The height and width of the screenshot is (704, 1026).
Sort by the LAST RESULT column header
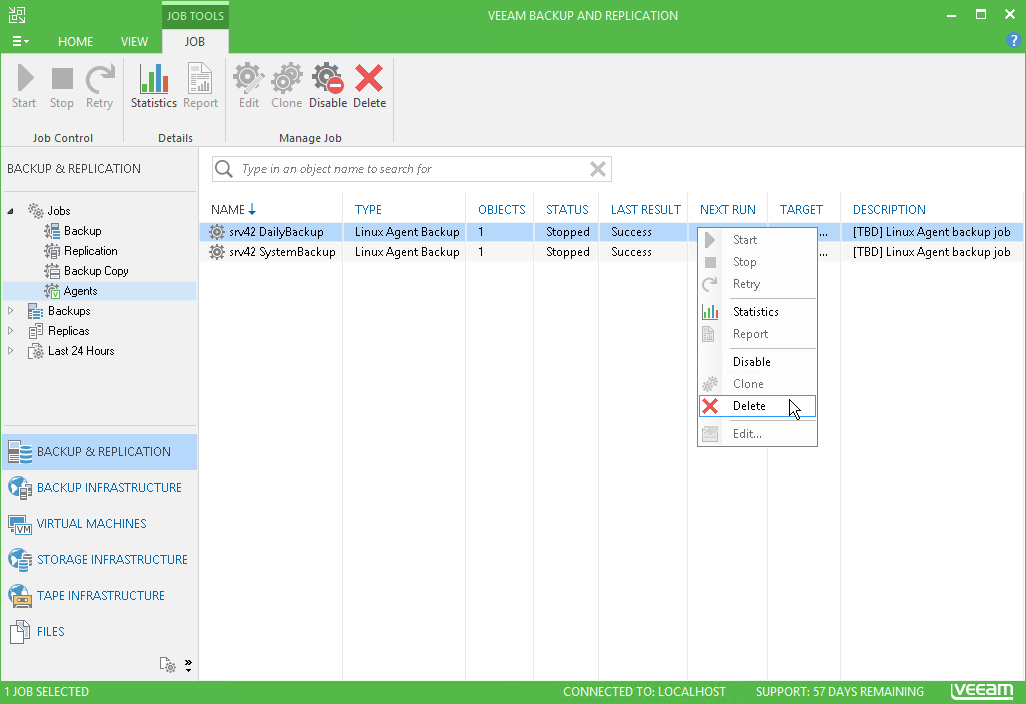pos(646,209)
